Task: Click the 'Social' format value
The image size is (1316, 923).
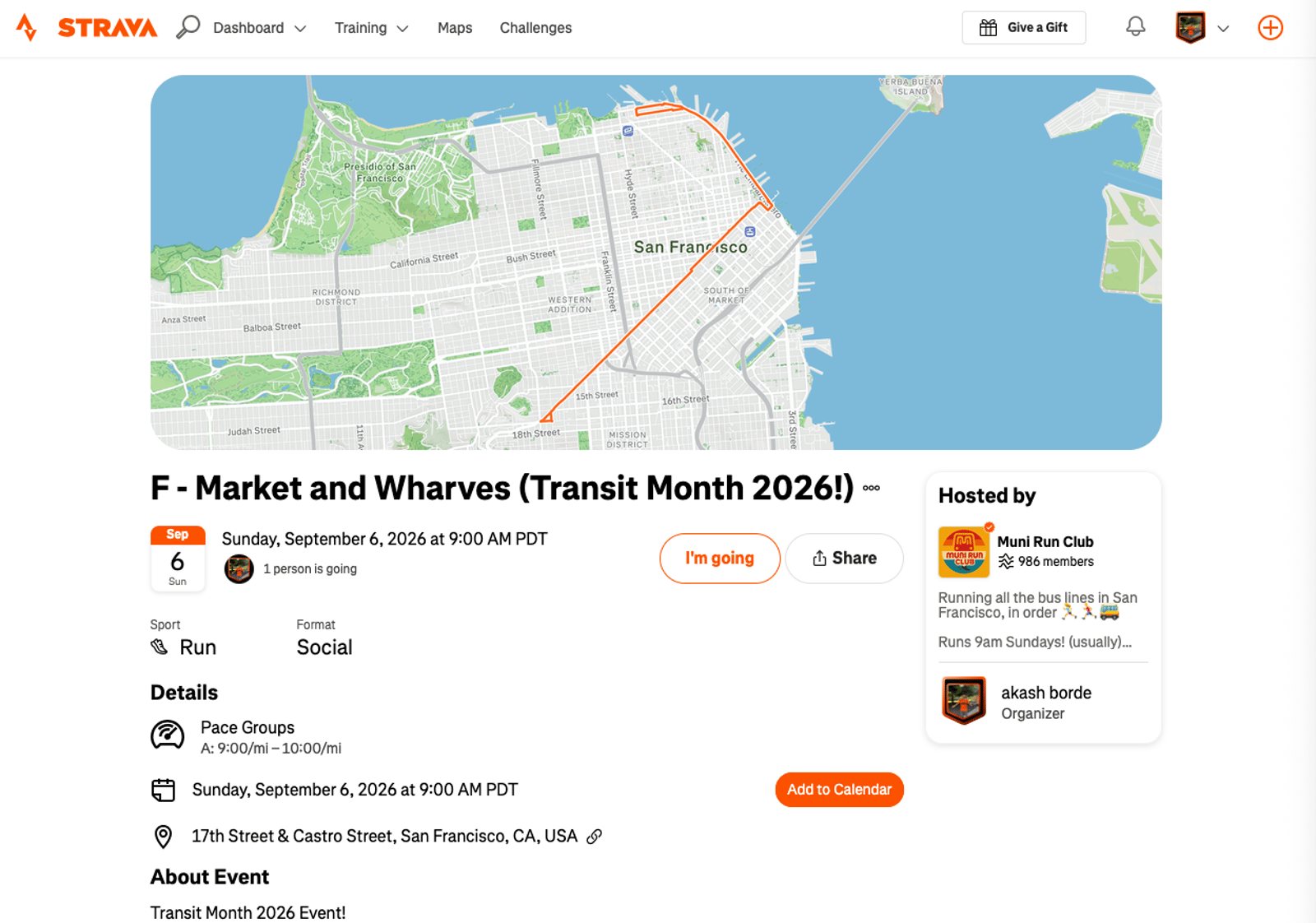Action: pos(325,647)
